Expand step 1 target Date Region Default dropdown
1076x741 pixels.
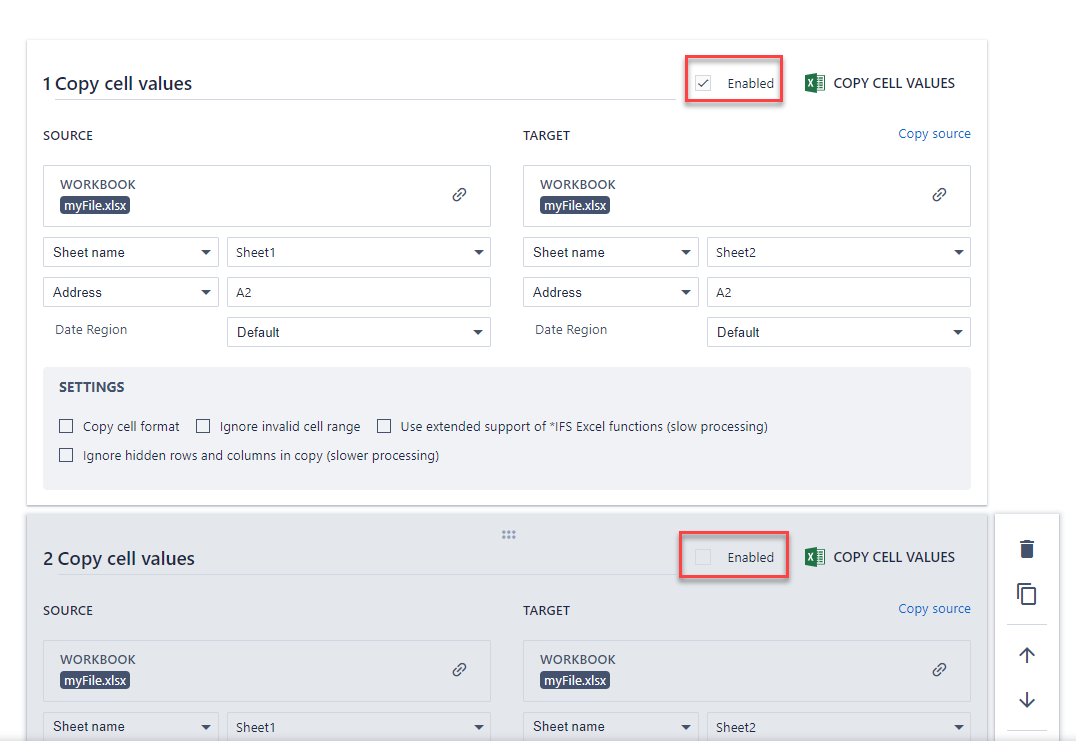coord(838,332)
